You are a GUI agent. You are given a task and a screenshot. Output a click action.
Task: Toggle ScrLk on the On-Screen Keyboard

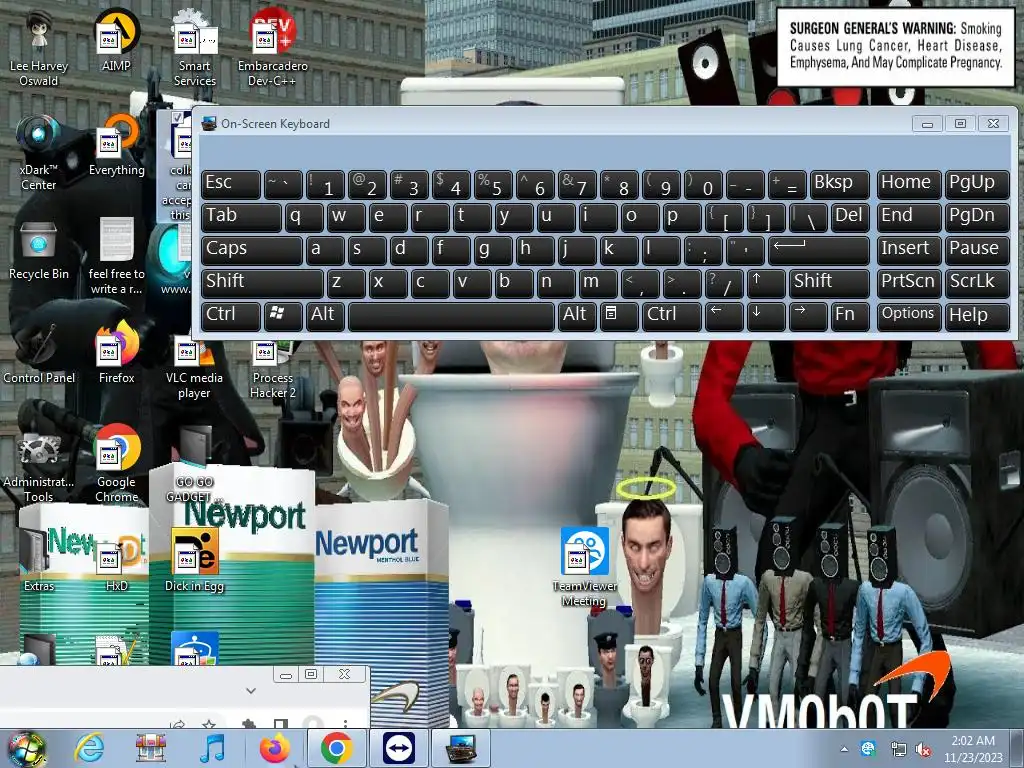[977, 282]
